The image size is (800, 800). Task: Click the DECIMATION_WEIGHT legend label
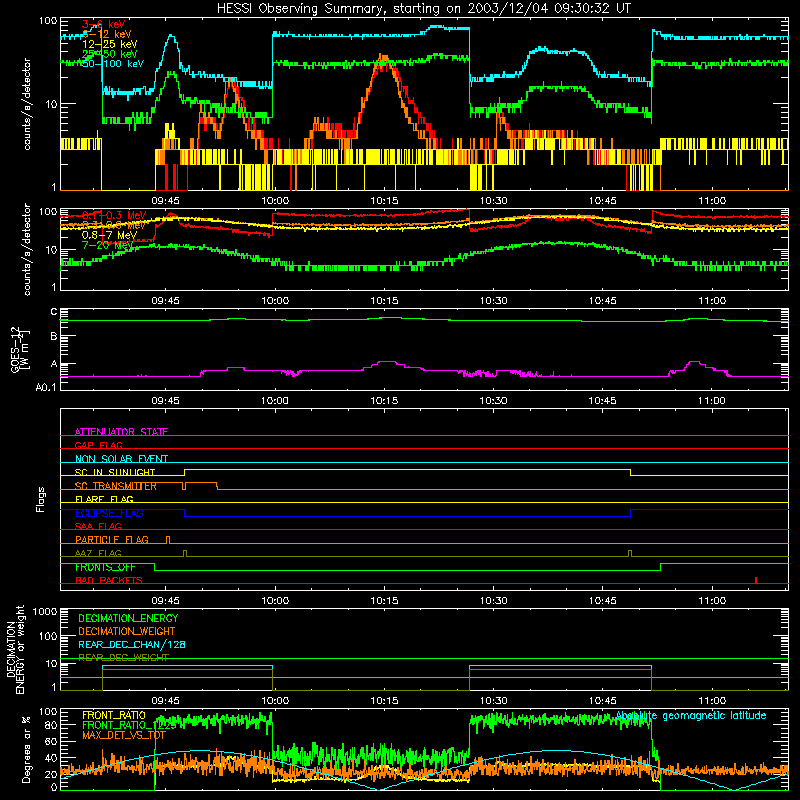pyautogui.click(x=127, y=631)
